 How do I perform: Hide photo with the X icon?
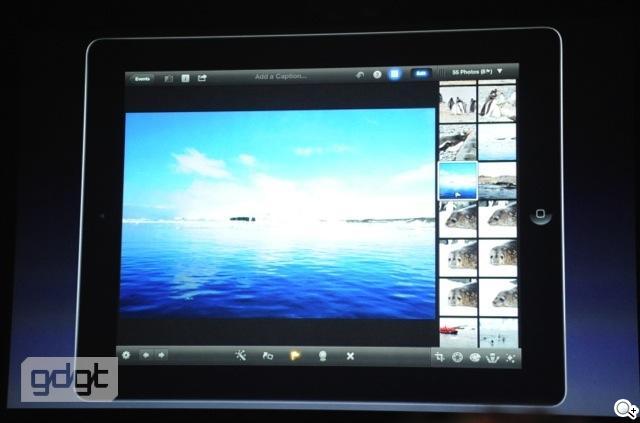pyautogui.click(x=350, y=355)
